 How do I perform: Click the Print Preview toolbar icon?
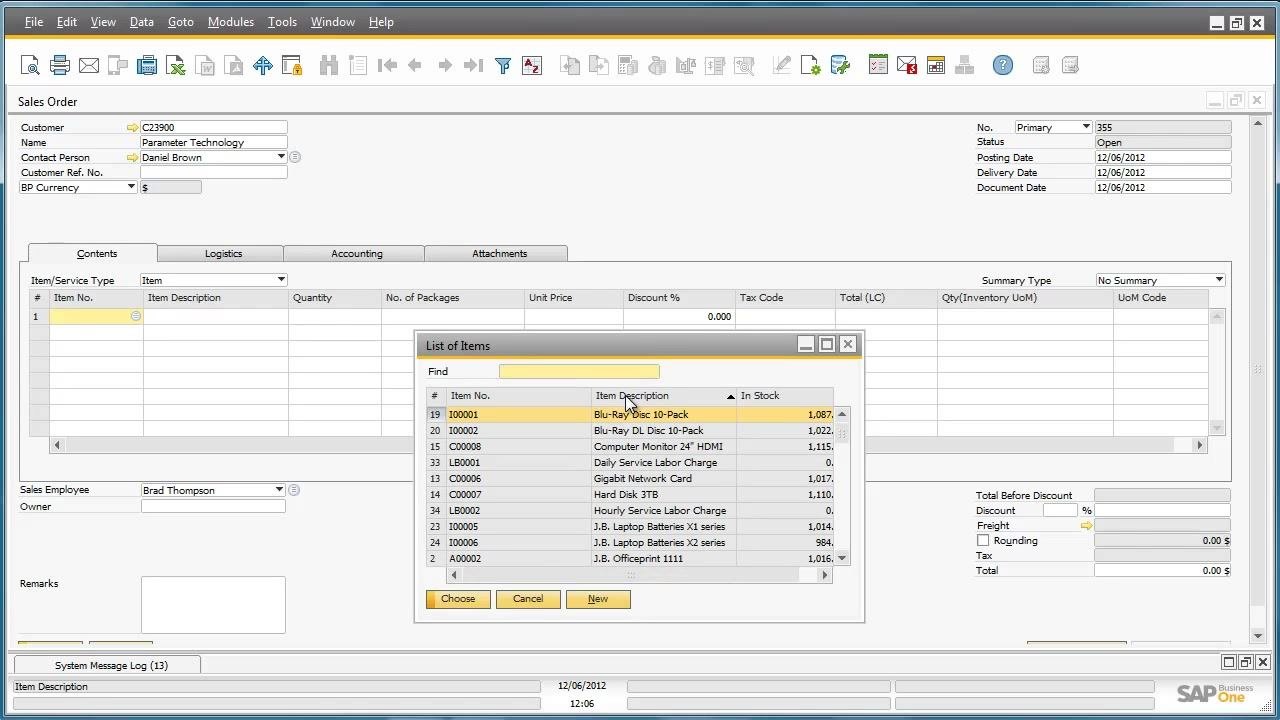(30, 66)
